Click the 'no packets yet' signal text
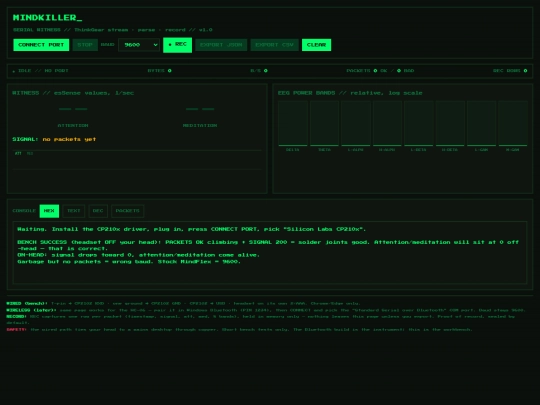The height and width of the screenshot is (405, 540). coord(69,139)
